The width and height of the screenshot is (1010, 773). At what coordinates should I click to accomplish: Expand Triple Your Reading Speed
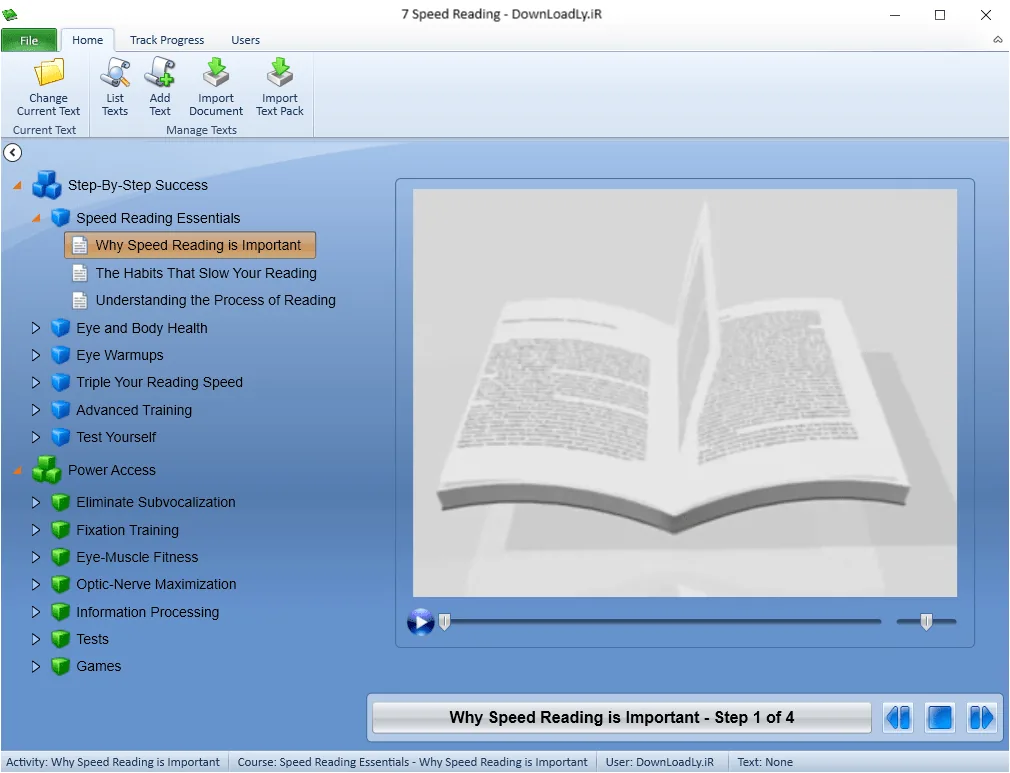(36, 383)
